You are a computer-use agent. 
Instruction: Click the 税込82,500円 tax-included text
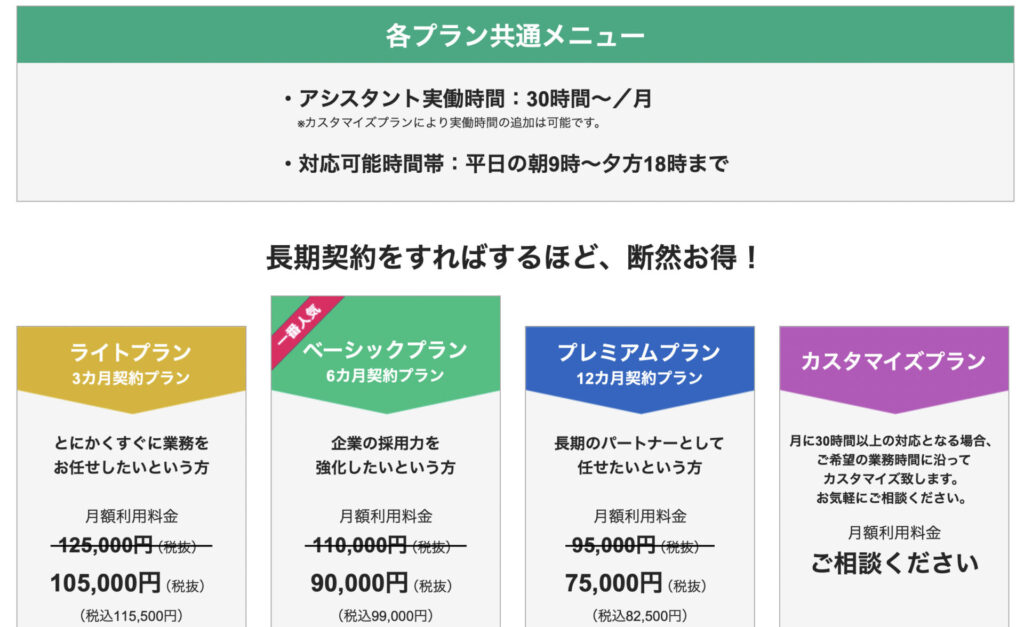(x=639, y=615)
